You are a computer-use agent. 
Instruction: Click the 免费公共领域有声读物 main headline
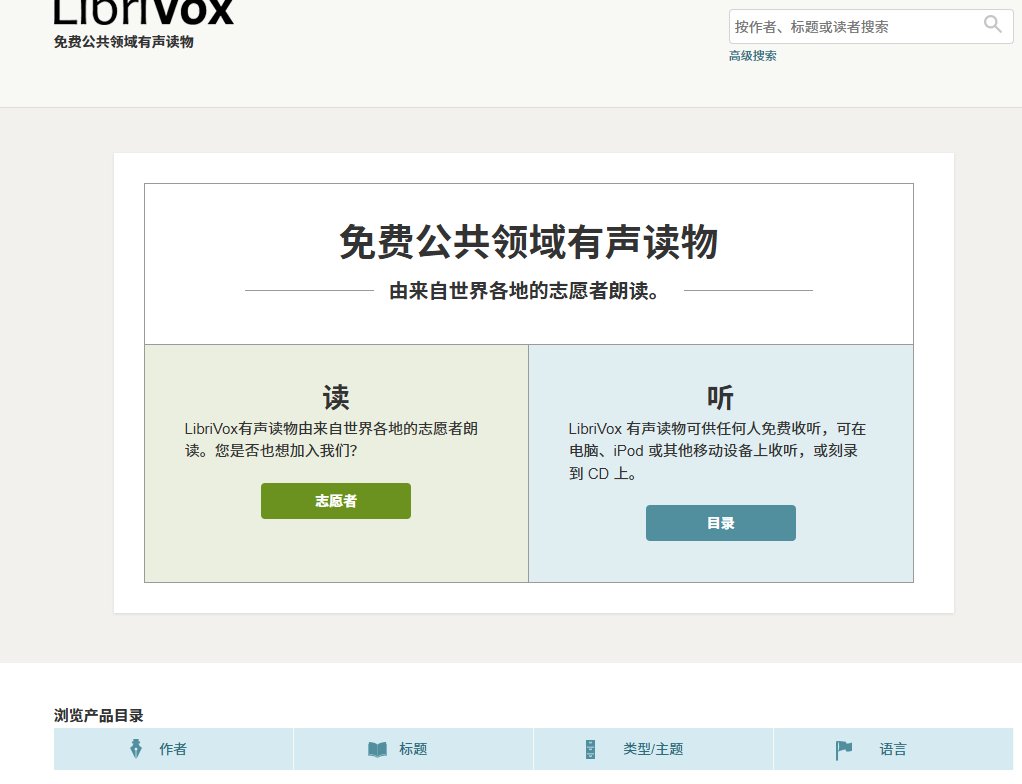(529, 242)
